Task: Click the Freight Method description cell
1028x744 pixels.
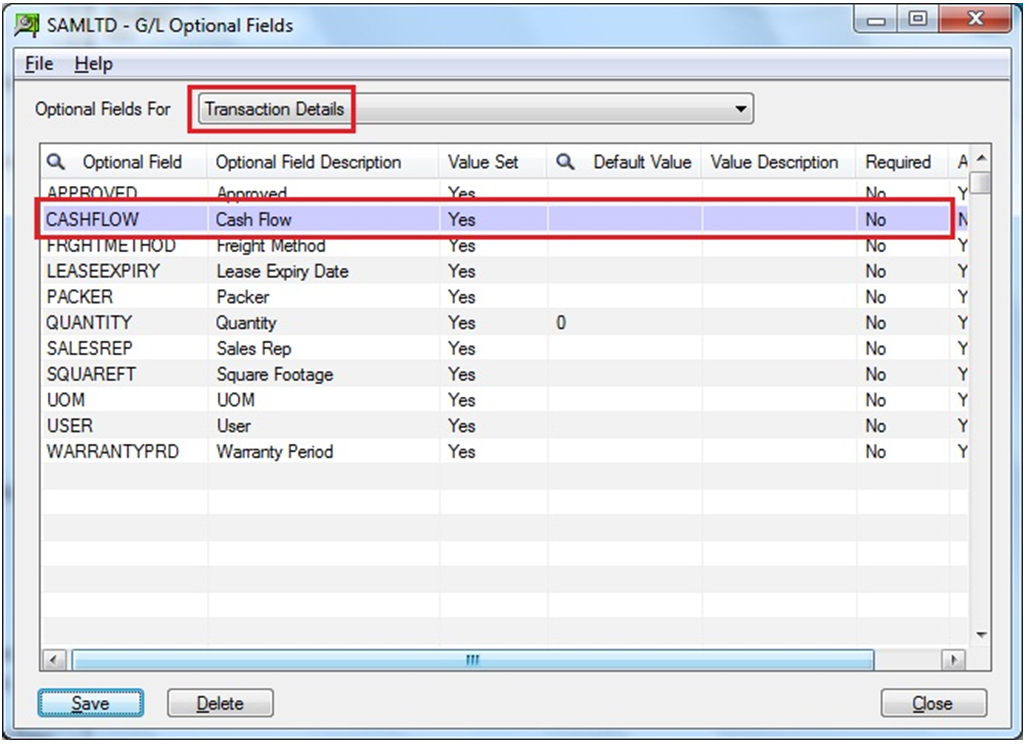Action: (x=323, y=246)
